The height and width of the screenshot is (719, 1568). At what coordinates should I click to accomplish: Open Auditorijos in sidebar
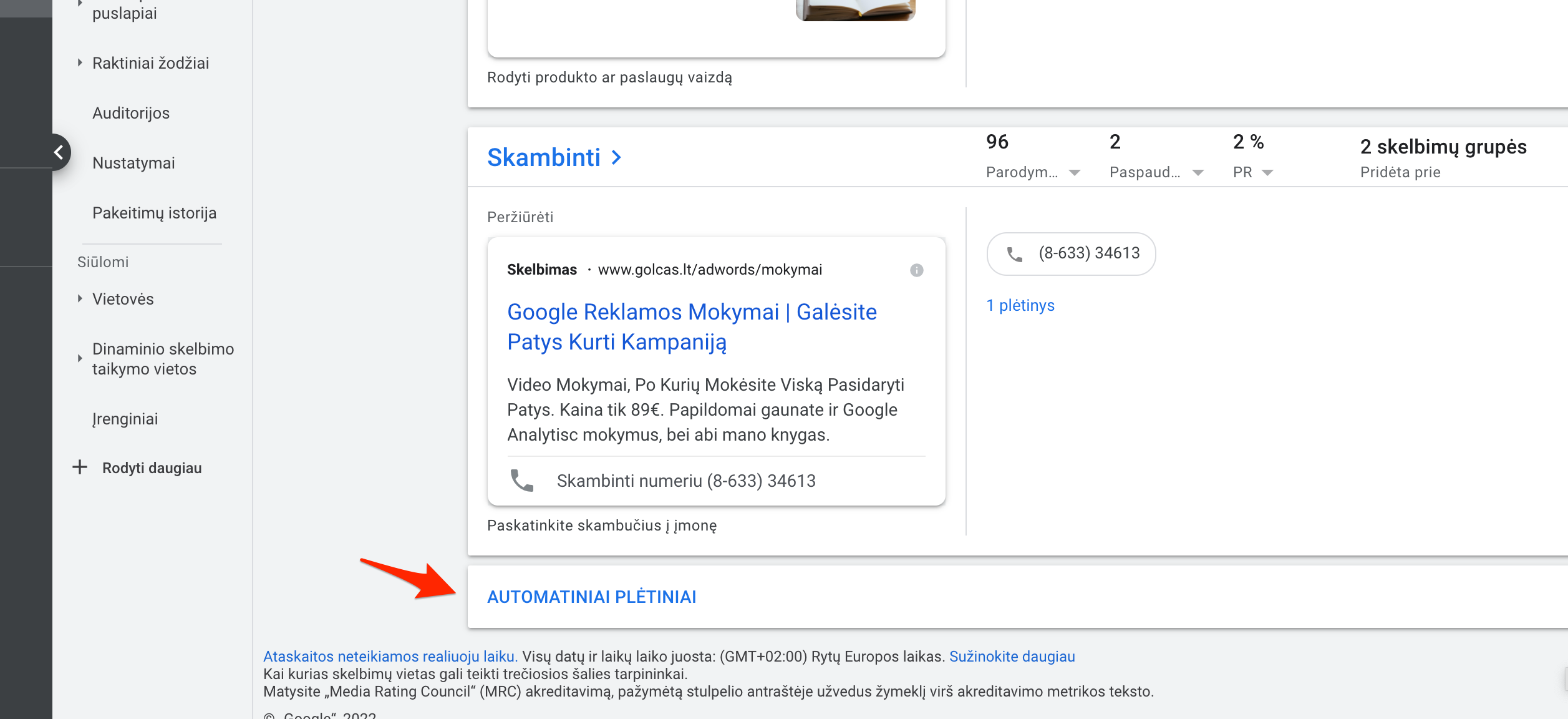pyautogui.click(x=131, y=113)
